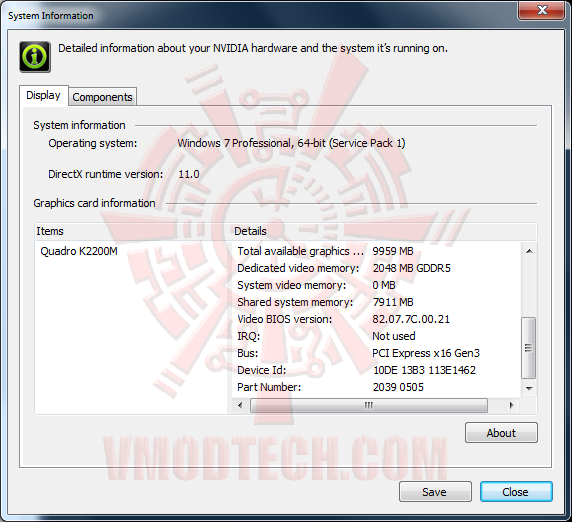Select the Part Number row
Image resolution: width=572 pixels, height=522 pixels.
pyautogui.click(x=376, y=387)
